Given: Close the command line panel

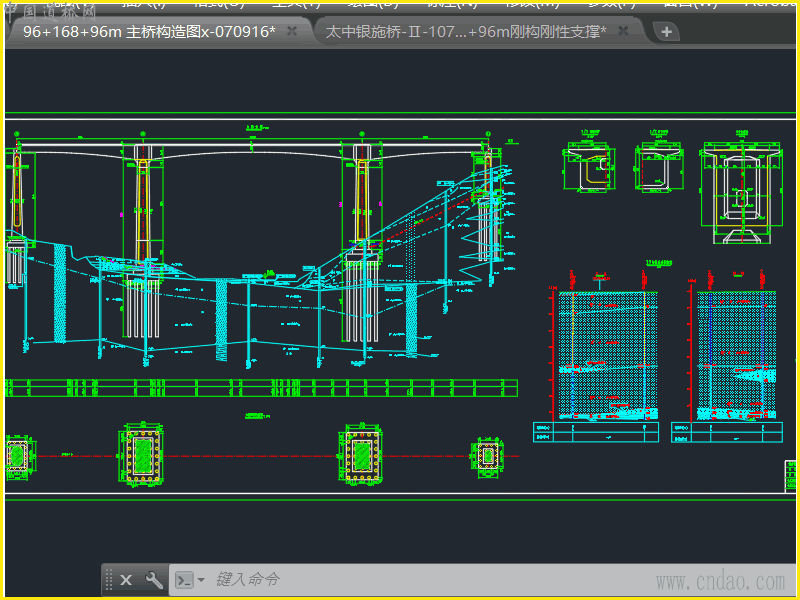Looking at the screenshot, I should (126, 579).
